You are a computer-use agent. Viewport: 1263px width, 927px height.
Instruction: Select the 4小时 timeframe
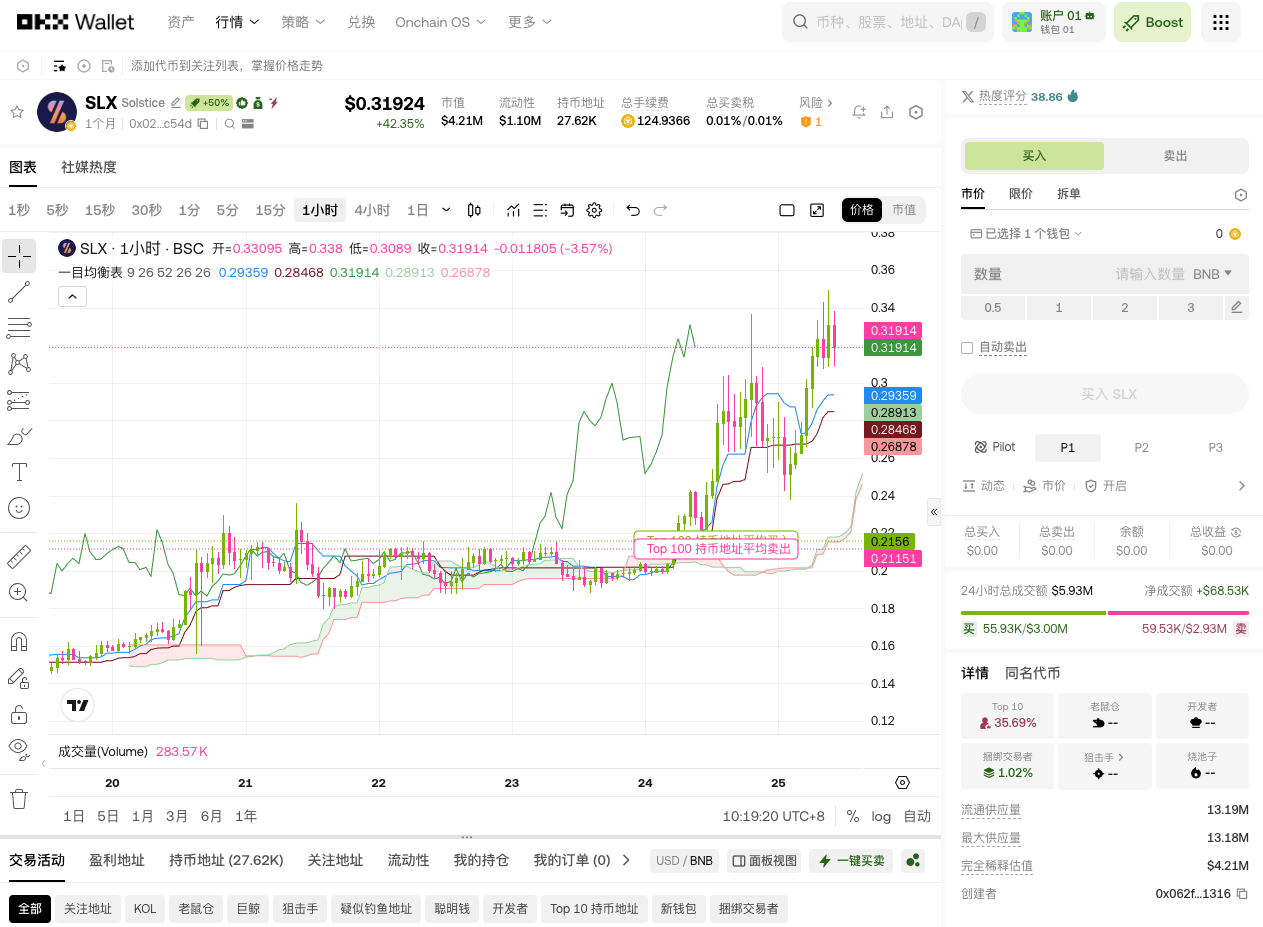(x=372, y=210)
